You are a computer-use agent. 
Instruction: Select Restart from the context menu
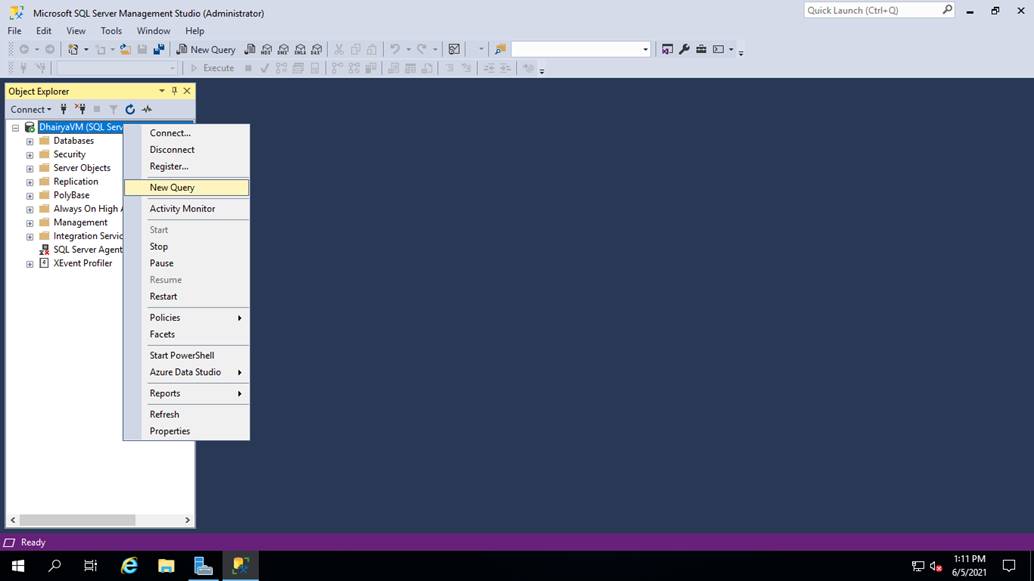163,296
